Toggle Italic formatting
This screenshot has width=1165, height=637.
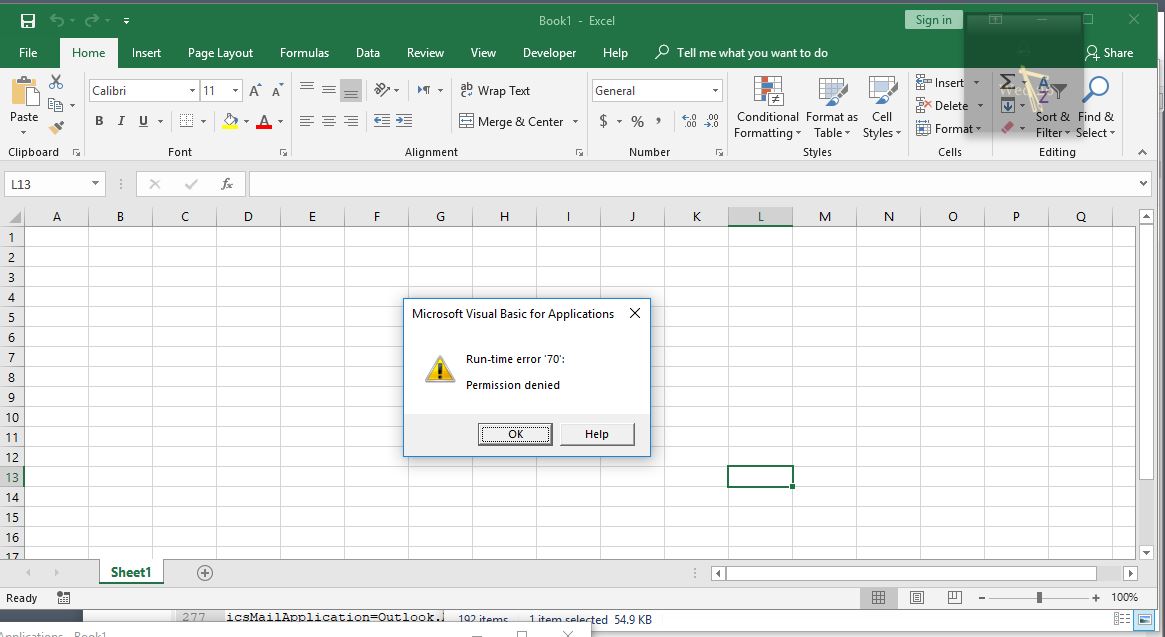coord(121,121)
